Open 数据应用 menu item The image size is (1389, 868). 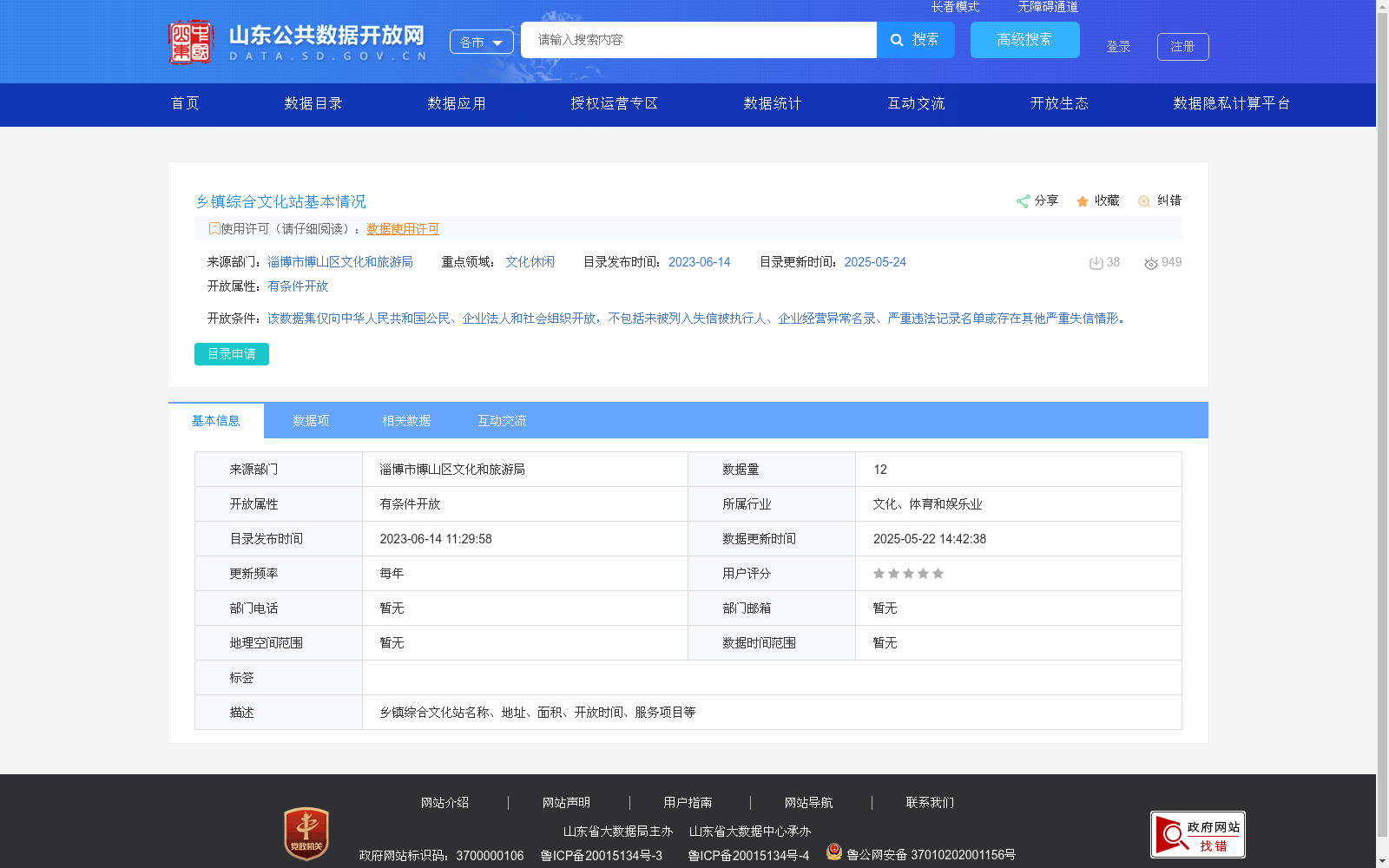(x=457, y=103)
